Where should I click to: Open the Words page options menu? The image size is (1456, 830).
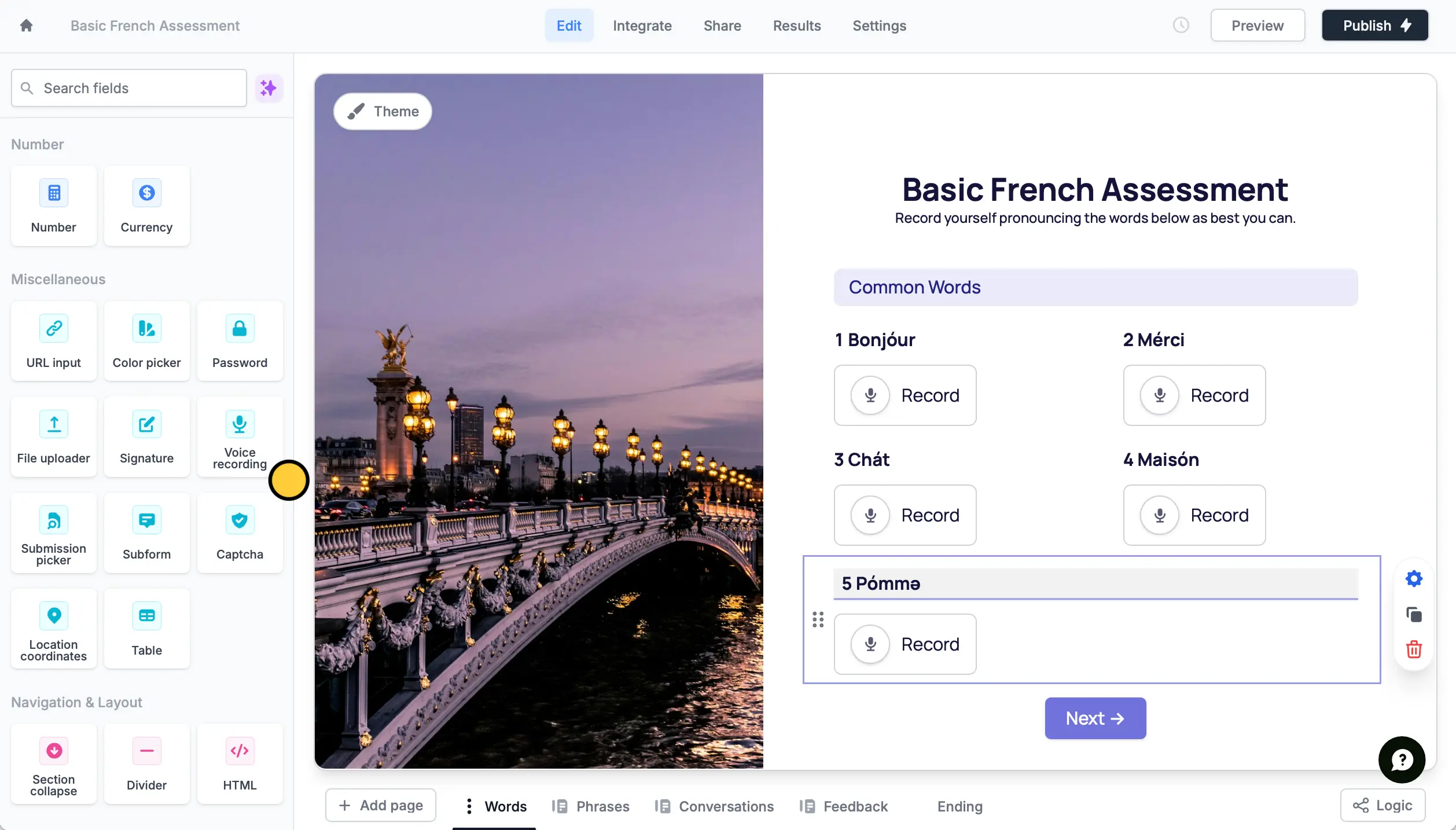pyautogui.click(x=469, y=806)
